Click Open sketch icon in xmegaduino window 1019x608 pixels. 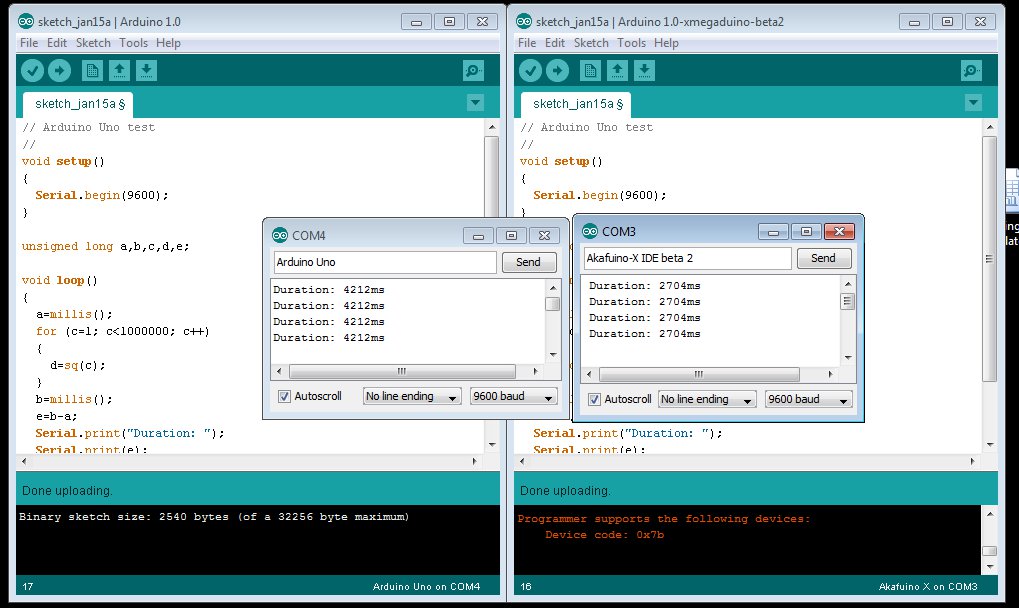pyautogui.click(x=618, y=70)
